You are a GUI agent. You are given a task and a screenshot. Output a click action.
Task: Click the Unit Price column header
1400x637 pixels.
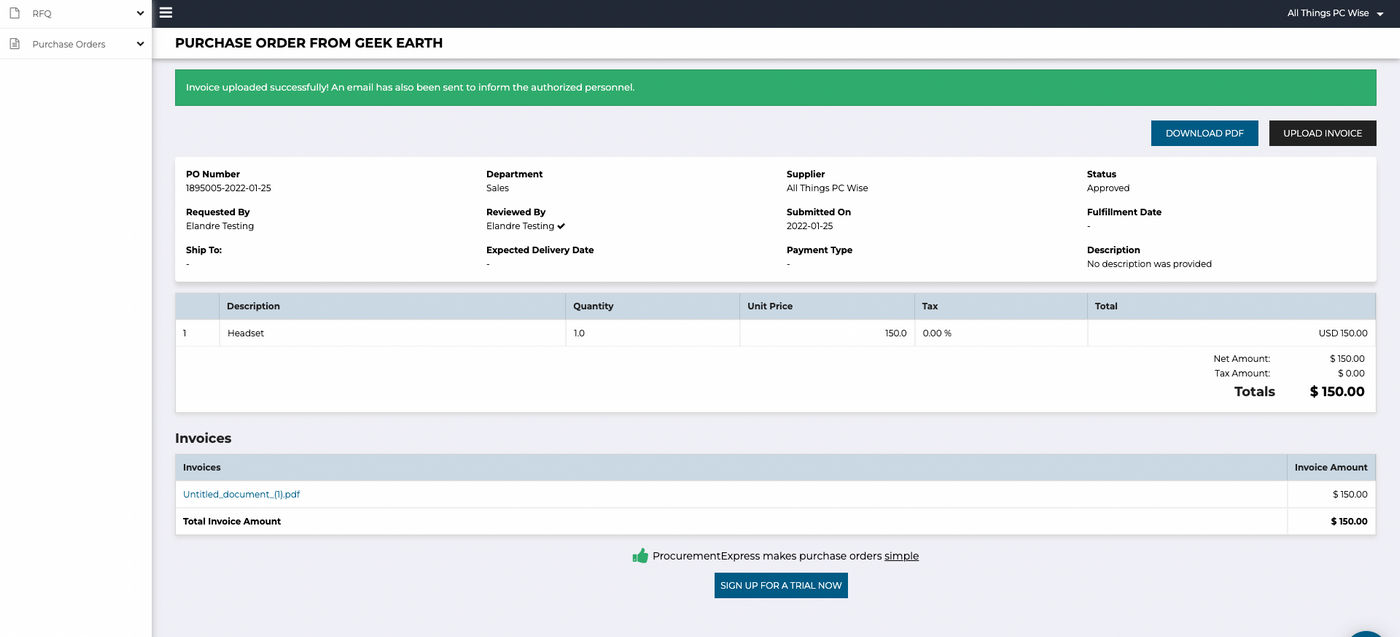pos(770,306)
